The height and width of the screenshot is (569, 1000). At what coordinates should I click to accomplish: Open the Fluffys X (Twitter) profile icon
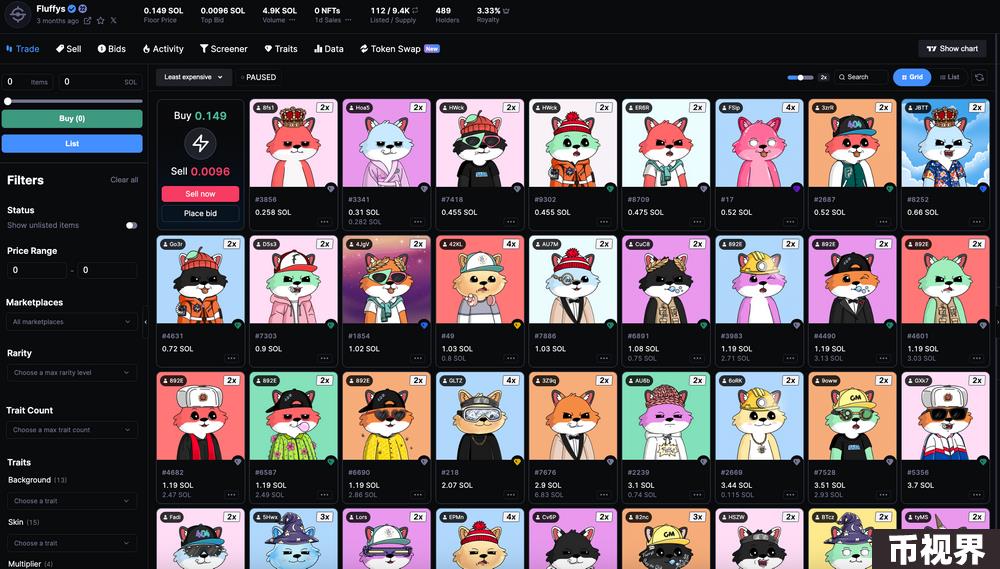114,20
